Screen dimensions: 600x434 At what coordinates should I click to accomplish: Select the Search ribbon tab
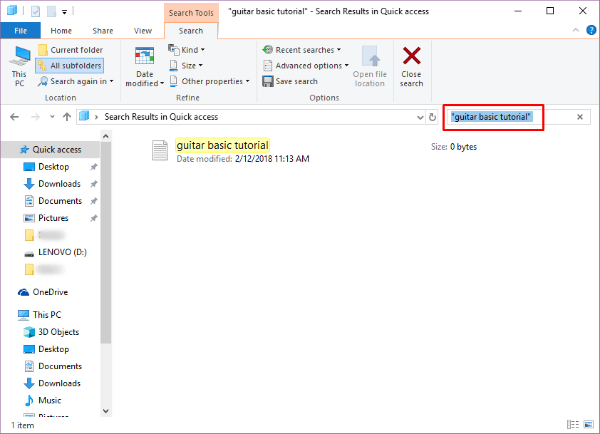(x=191, y=31)
